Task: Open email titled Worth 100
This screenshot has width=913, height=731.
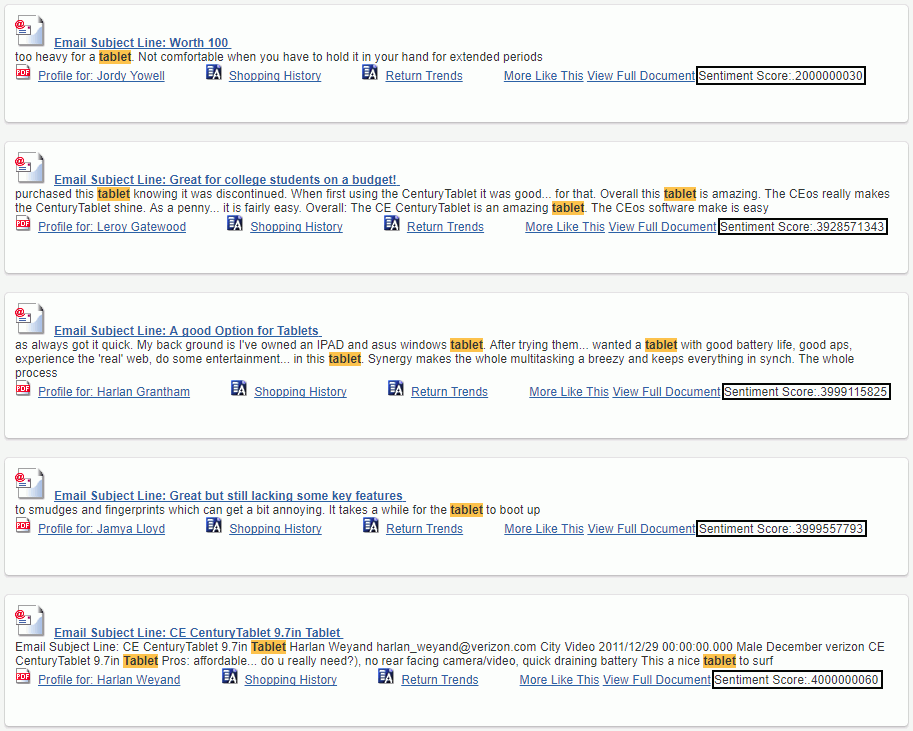Action: click(x=142, y=43)
